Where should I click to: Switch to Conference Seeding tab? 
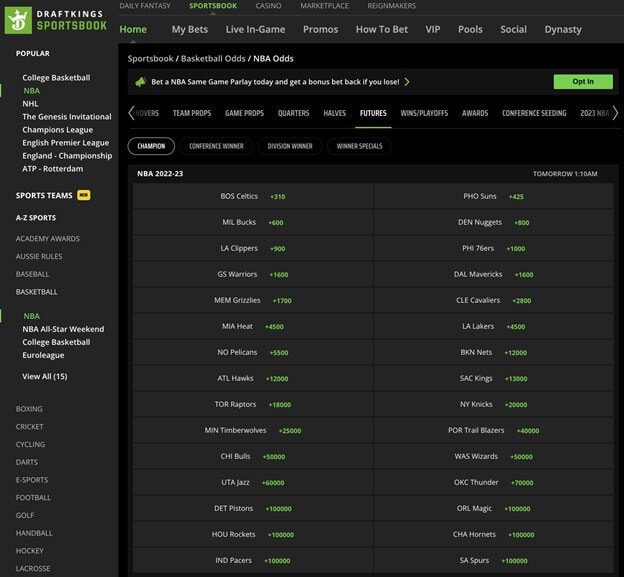tap(534, 113)
